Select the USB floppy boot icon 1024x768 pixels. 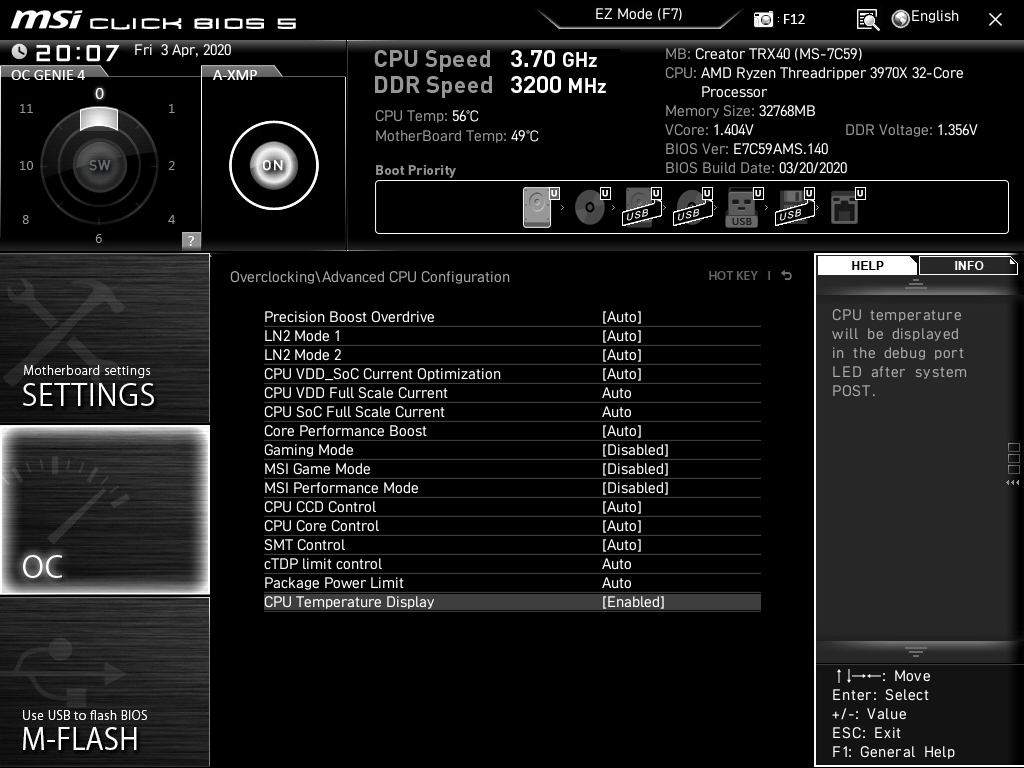click(793, 207)
